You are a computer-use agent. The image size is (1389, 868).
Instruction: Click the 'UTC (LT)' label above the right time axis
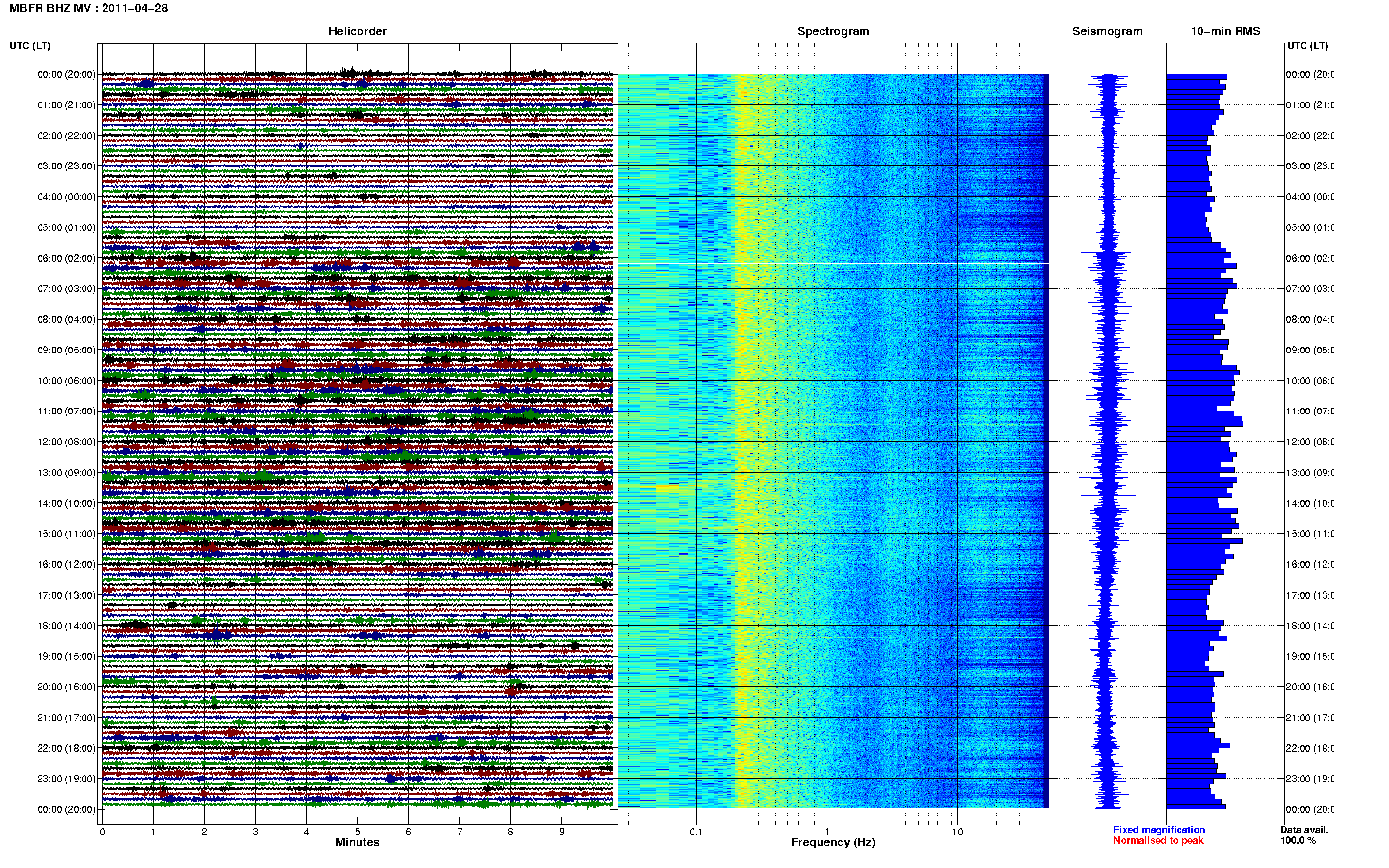1307,46
